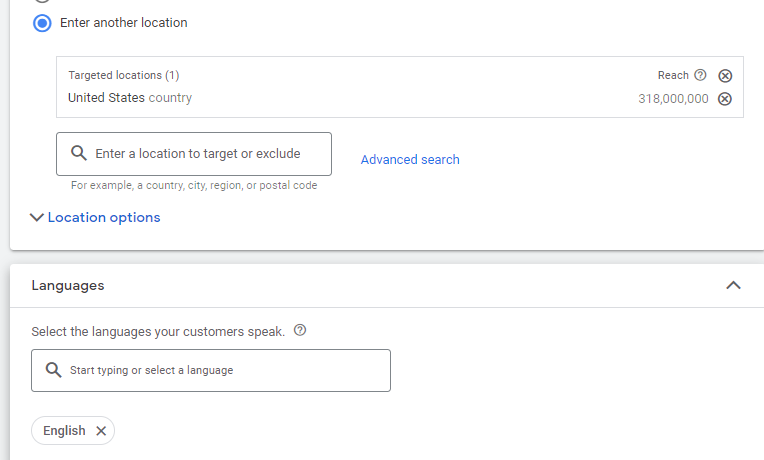This screenshot has height=460, width=764.
Task: Remove United States from targeted locations
Action: [x=725, y=98]
